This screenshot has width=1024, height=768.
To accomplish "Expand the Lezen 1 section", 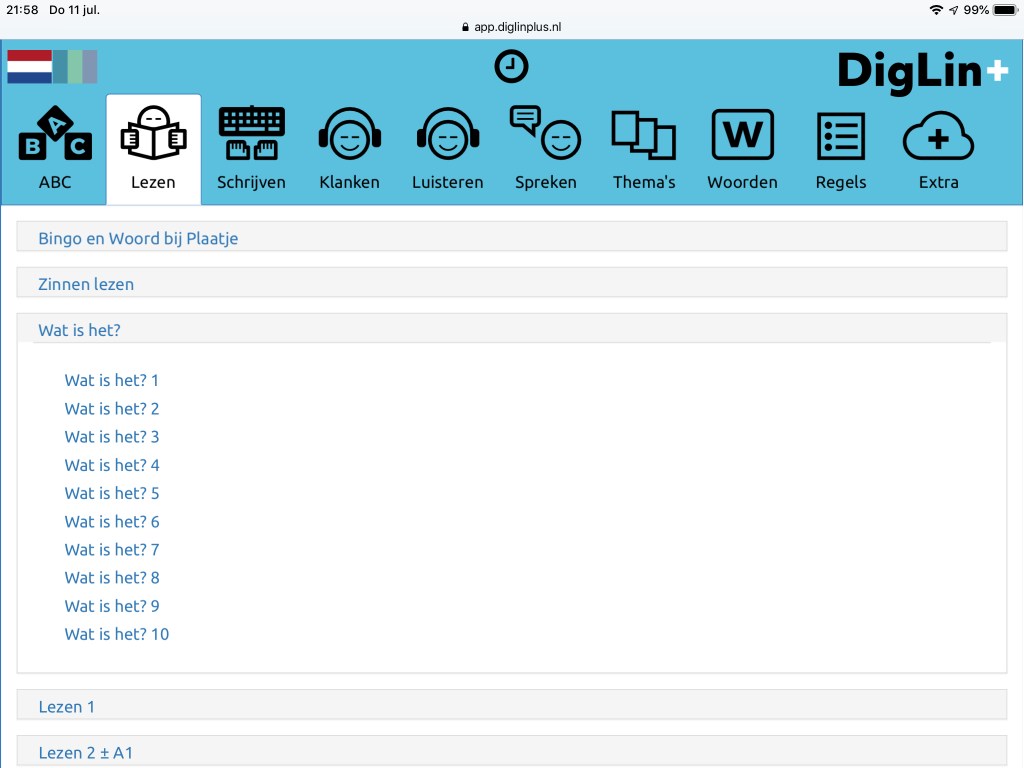I will click(x=67, y=706).
